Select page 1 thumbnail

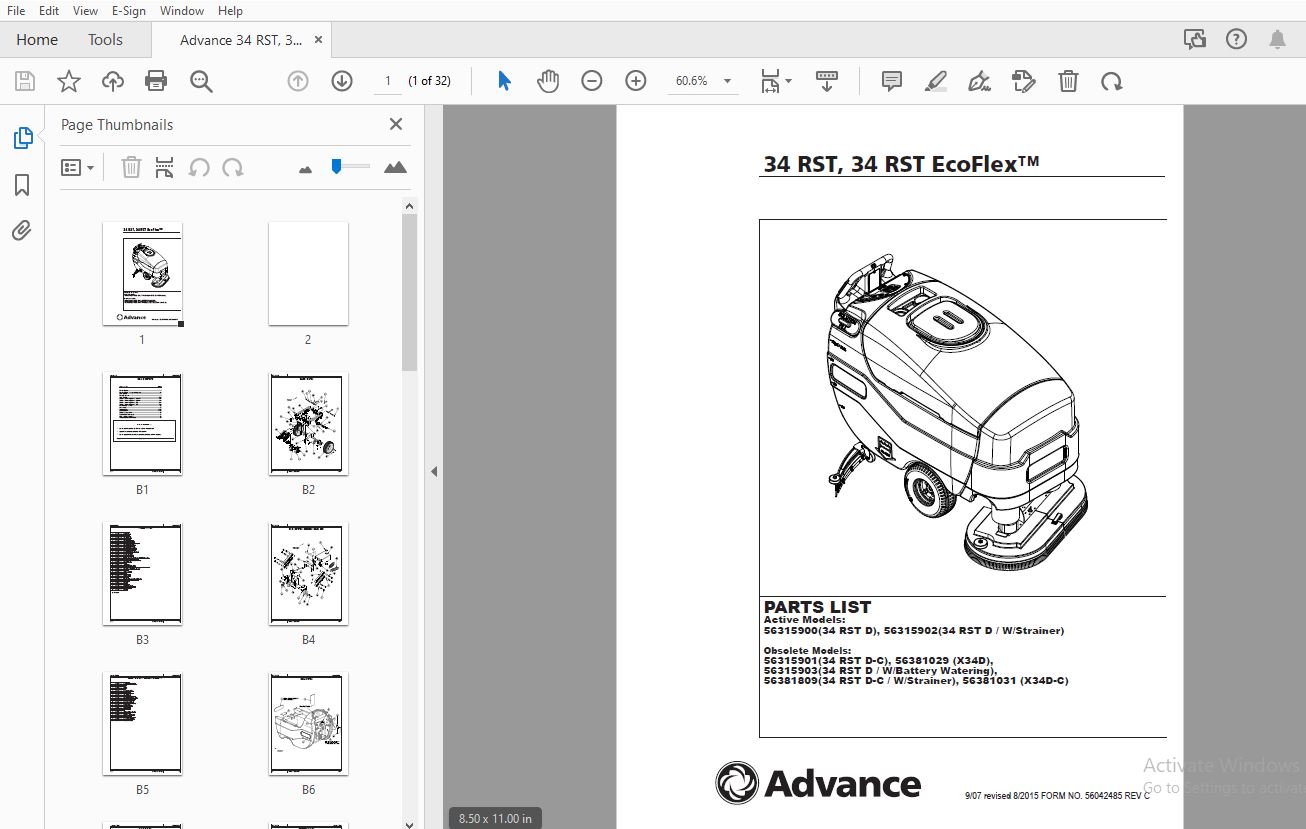click(x=142, y=273)
